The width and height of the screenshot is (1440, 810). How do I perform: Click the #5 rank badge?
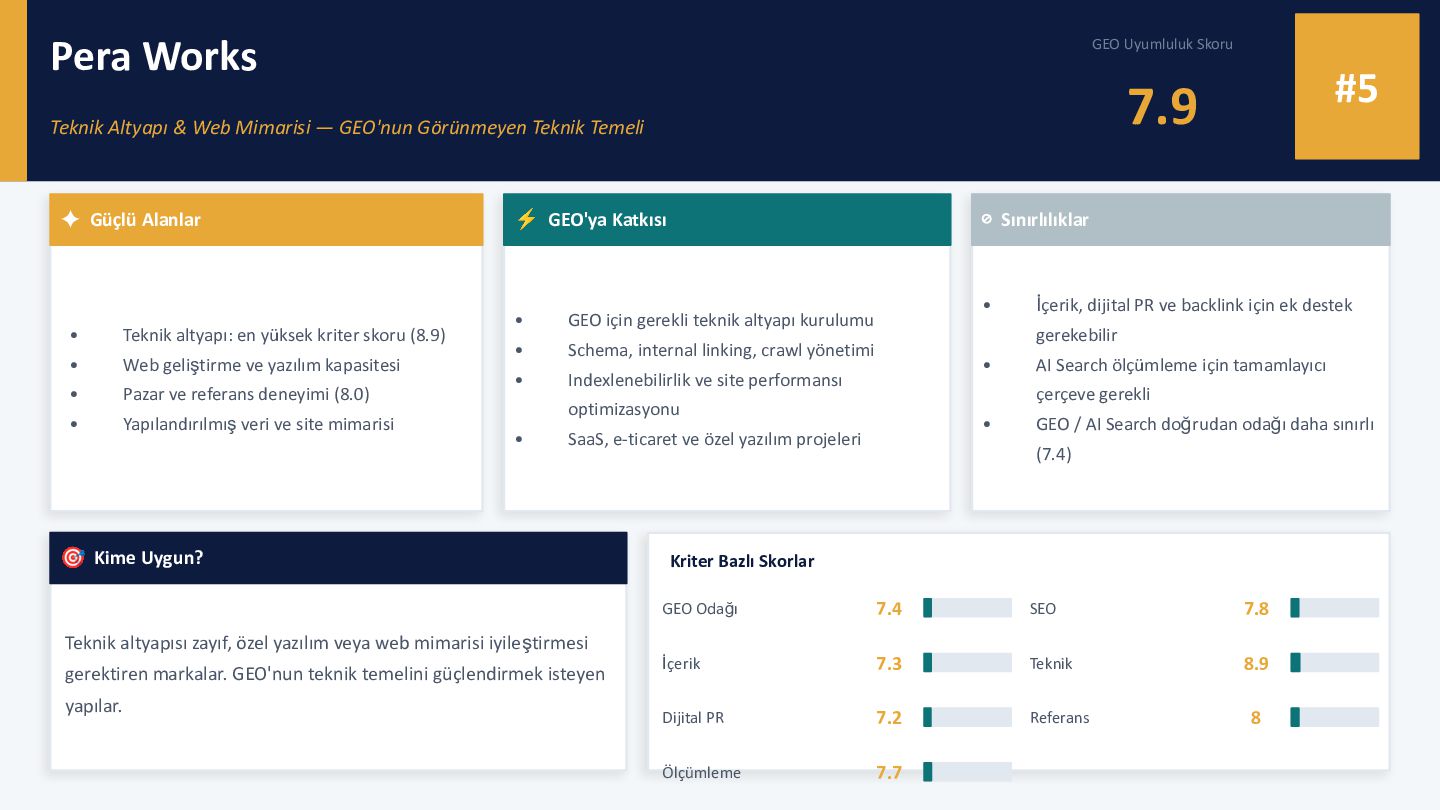point(1357,86)
